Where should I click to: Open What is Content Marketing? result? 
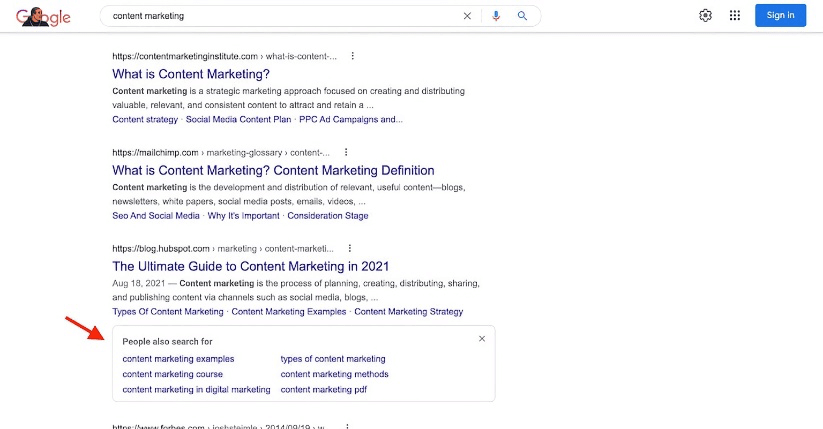pos(191,74)
